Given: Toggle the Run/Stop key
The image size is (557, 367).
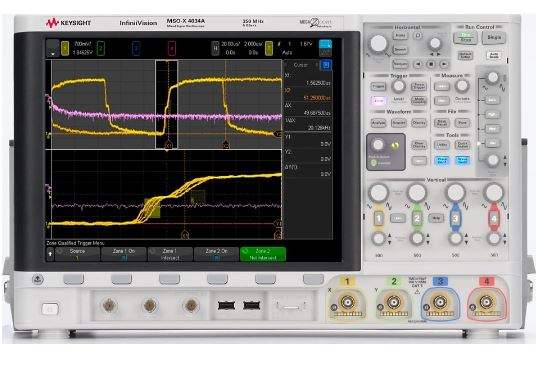Looking at the screenshot, I should click(465, 38).
